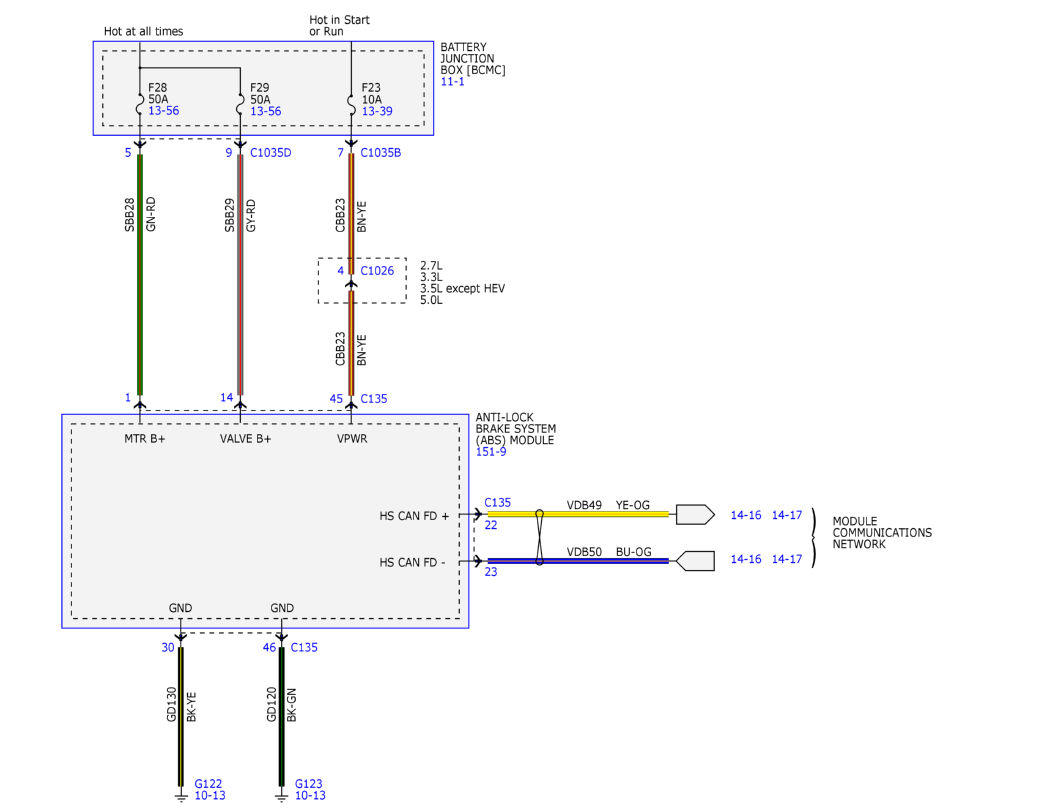Click the arrow connector on the BU-OG wire
1050x811 pixels.
[x=695, y=561]
